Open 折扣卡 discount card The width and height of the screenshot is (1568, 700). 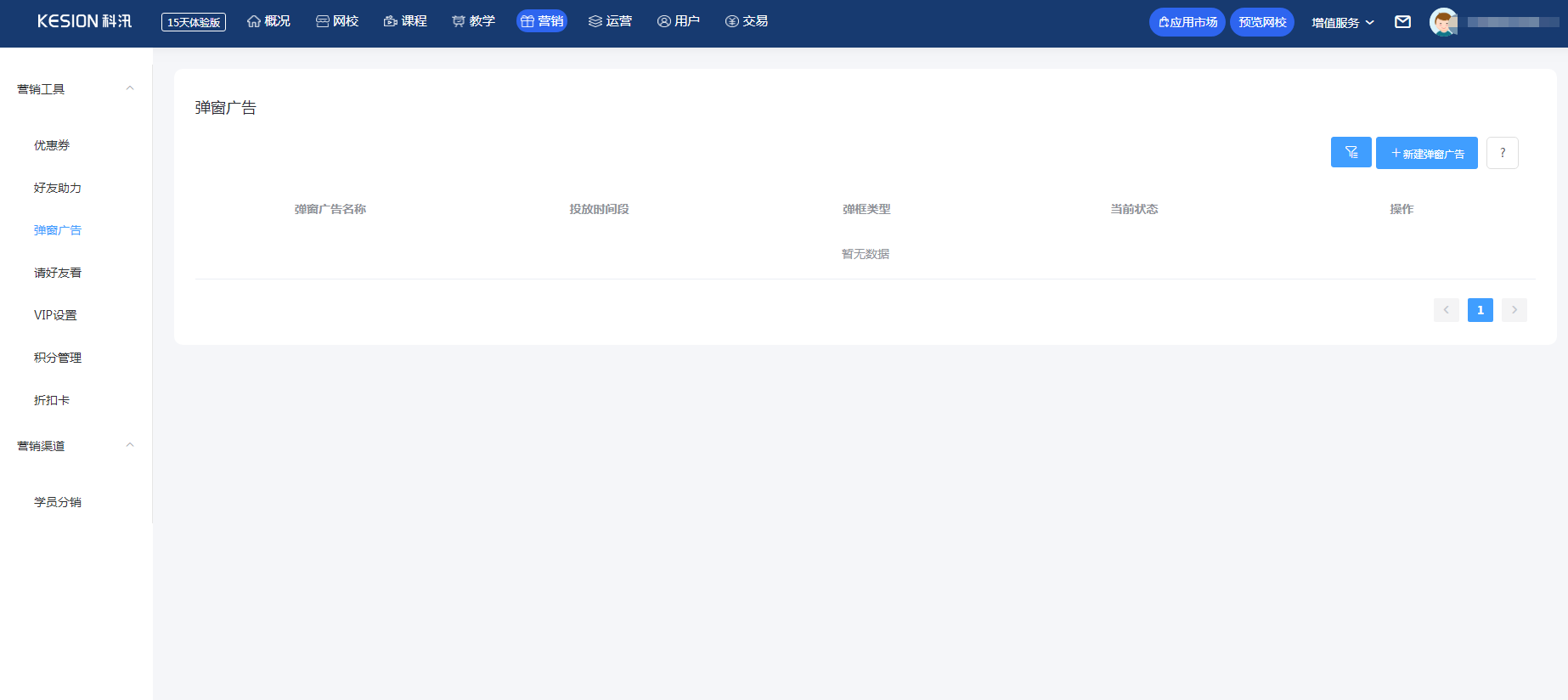(x=52, y=400)
